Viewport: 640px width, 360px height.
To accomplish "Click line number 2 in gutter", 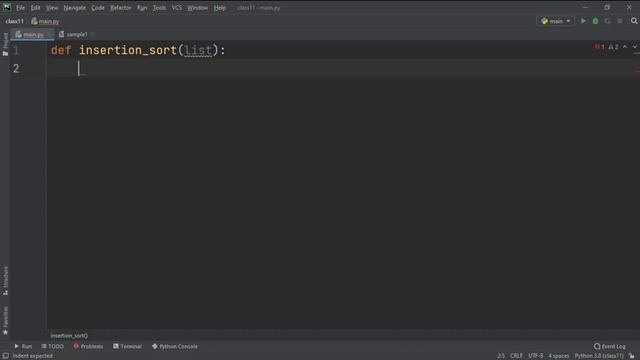I will [x=16, y=69].
